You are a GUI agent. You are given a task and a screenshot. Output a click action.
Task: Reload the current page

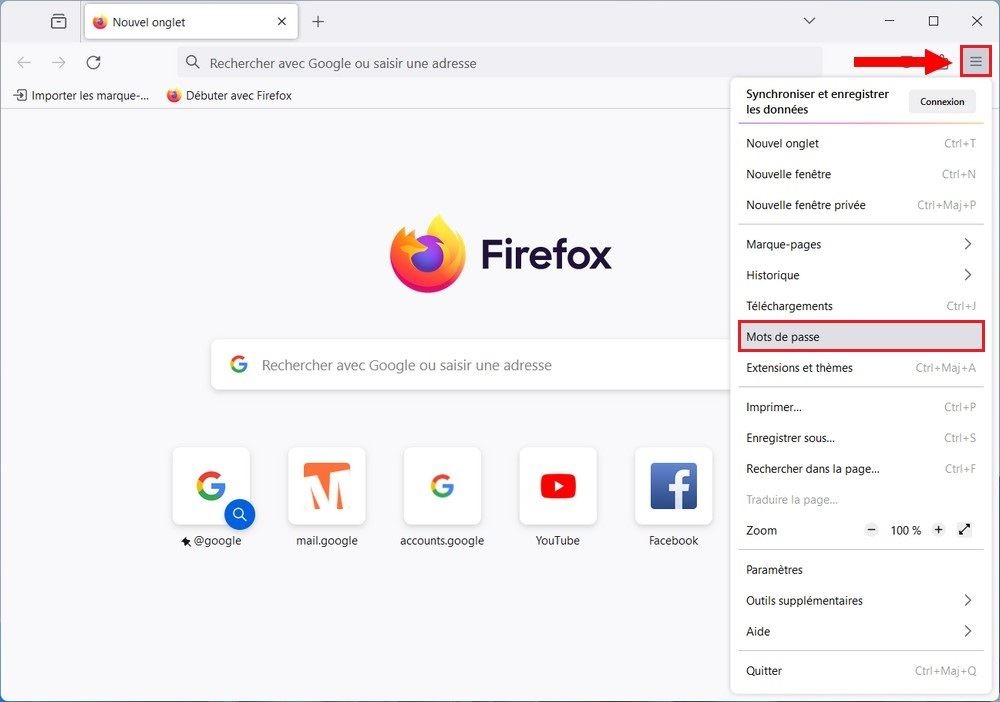[93, 62]
